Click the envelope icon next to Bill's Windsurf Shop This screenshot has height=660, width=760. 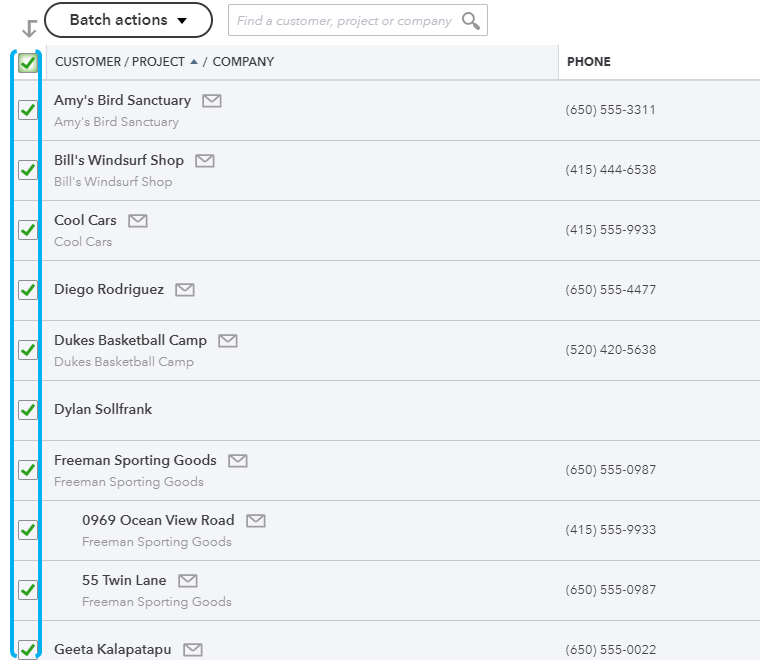coord(205,161)
